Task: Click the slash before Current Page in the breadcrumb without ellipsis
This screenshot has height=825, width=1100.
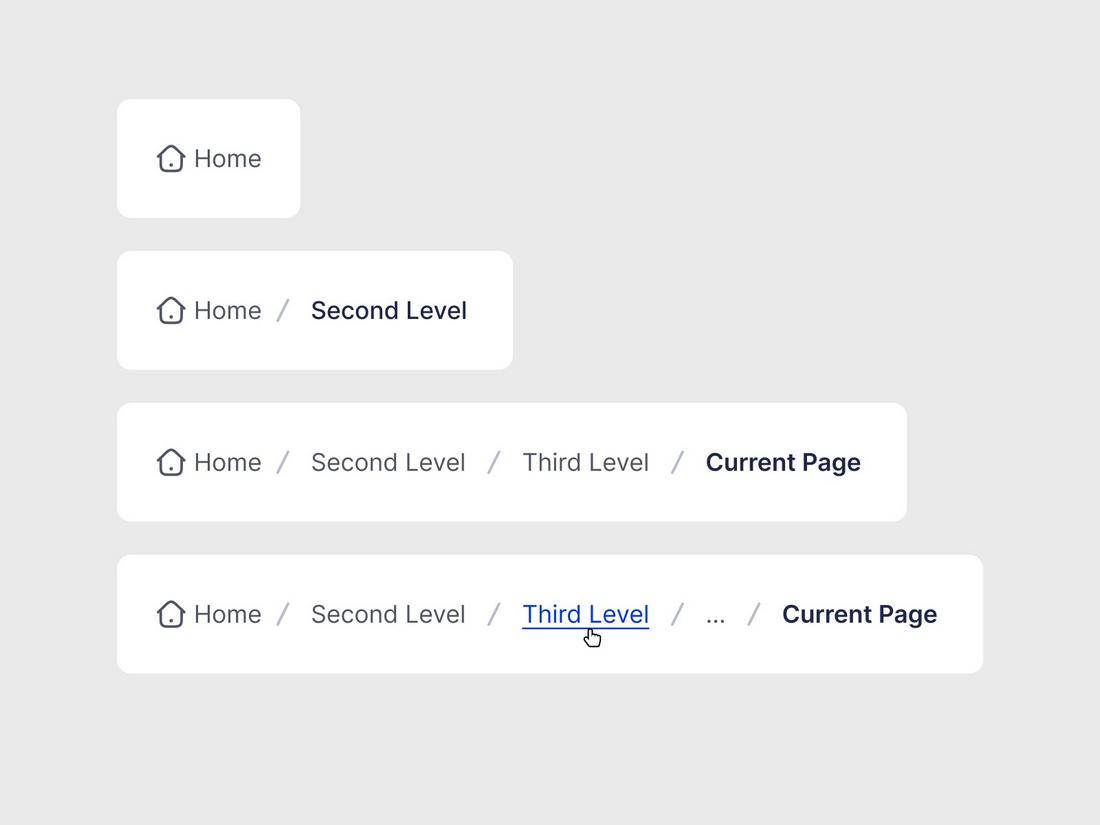Action: tap(677, 462)
